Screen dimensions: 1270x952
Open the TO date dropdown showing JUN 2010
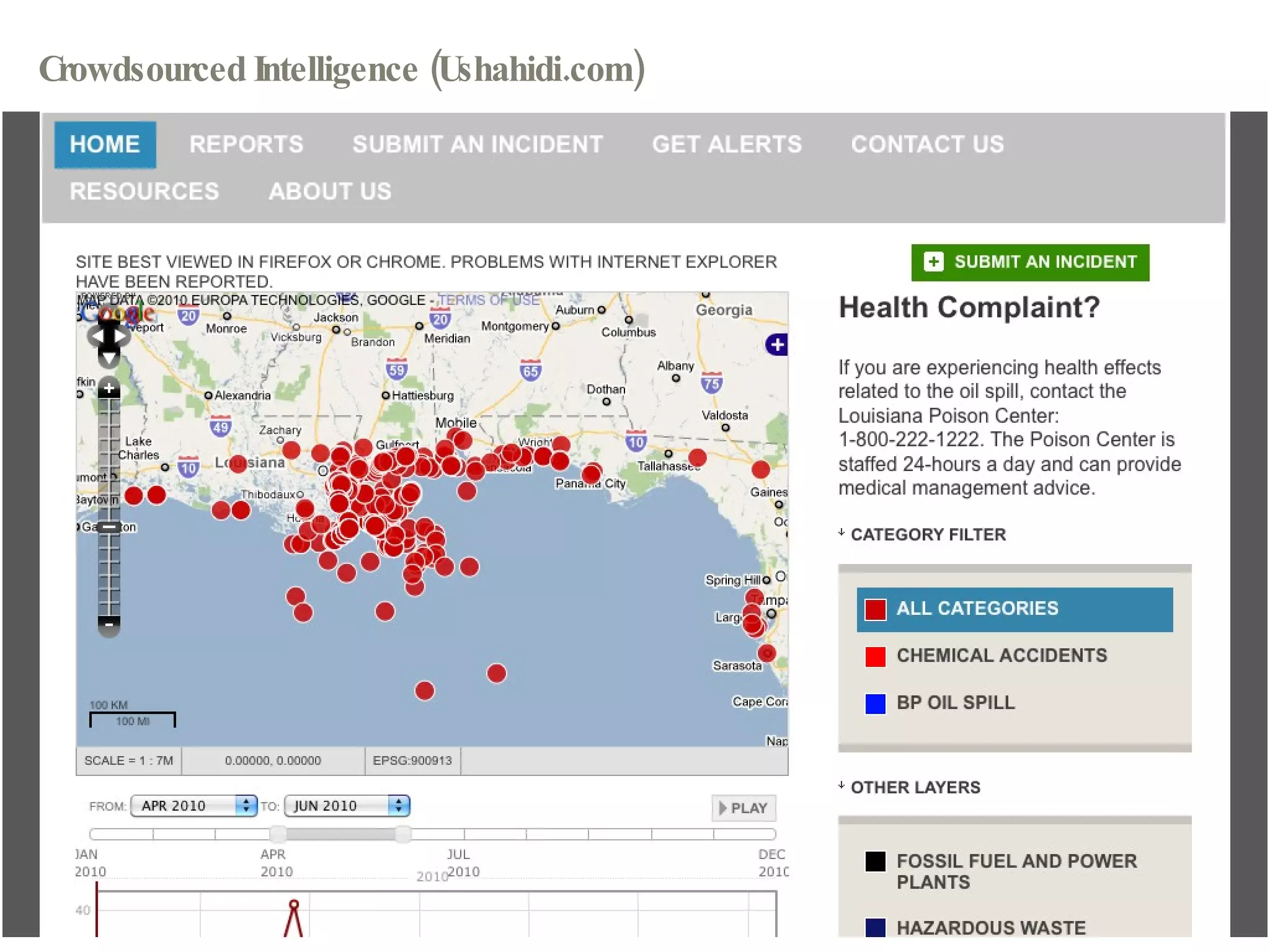tap(347, 806)
